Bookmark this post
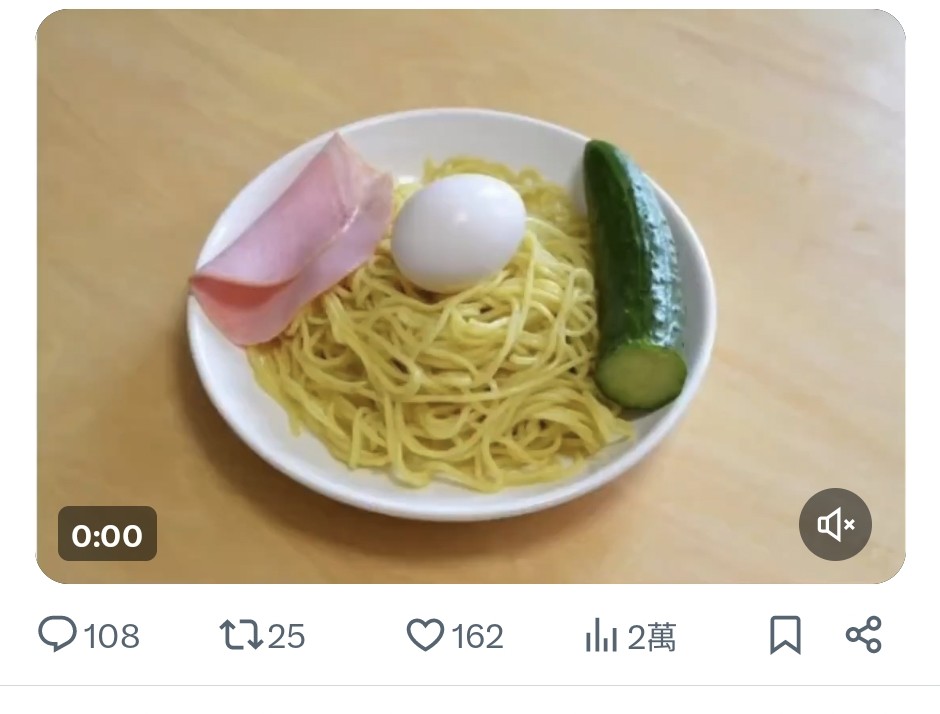Screen dimensions: 940x714 click(785, 635)
